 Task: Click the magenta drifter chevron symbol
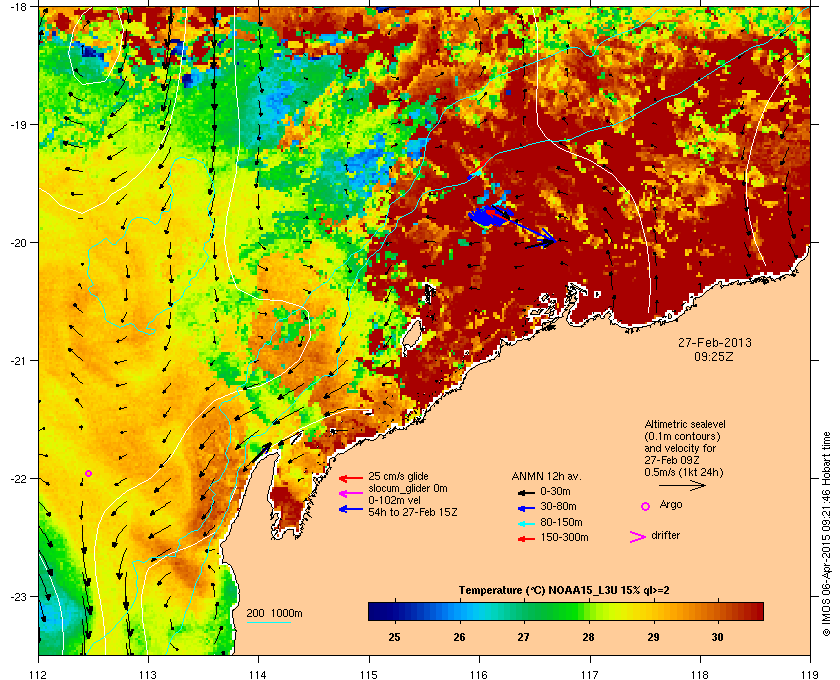click(638, 537)
